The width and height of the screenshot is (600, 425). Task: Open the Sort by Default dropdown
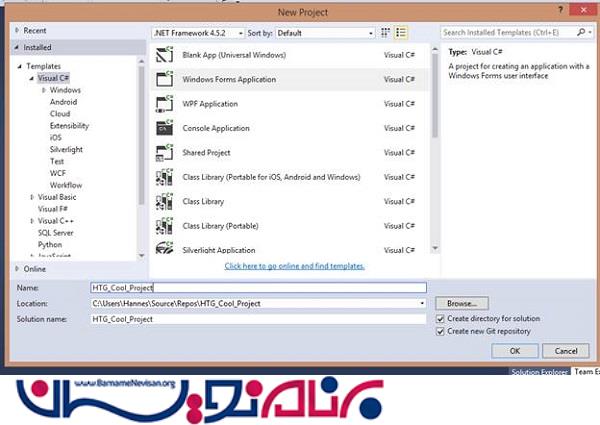point(325,33)
